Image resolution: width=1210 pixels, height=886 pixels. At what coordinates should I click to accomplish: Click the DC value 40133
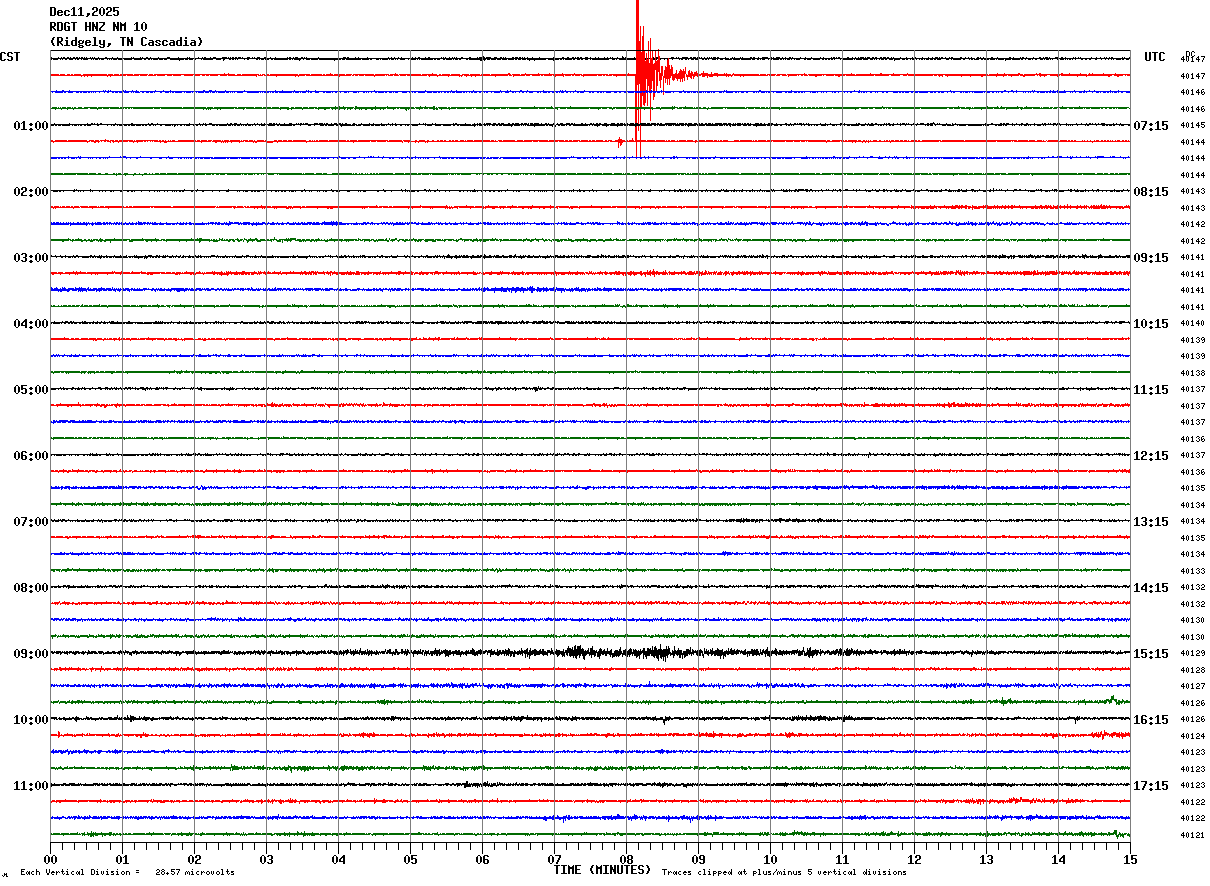coord(1192,571)
